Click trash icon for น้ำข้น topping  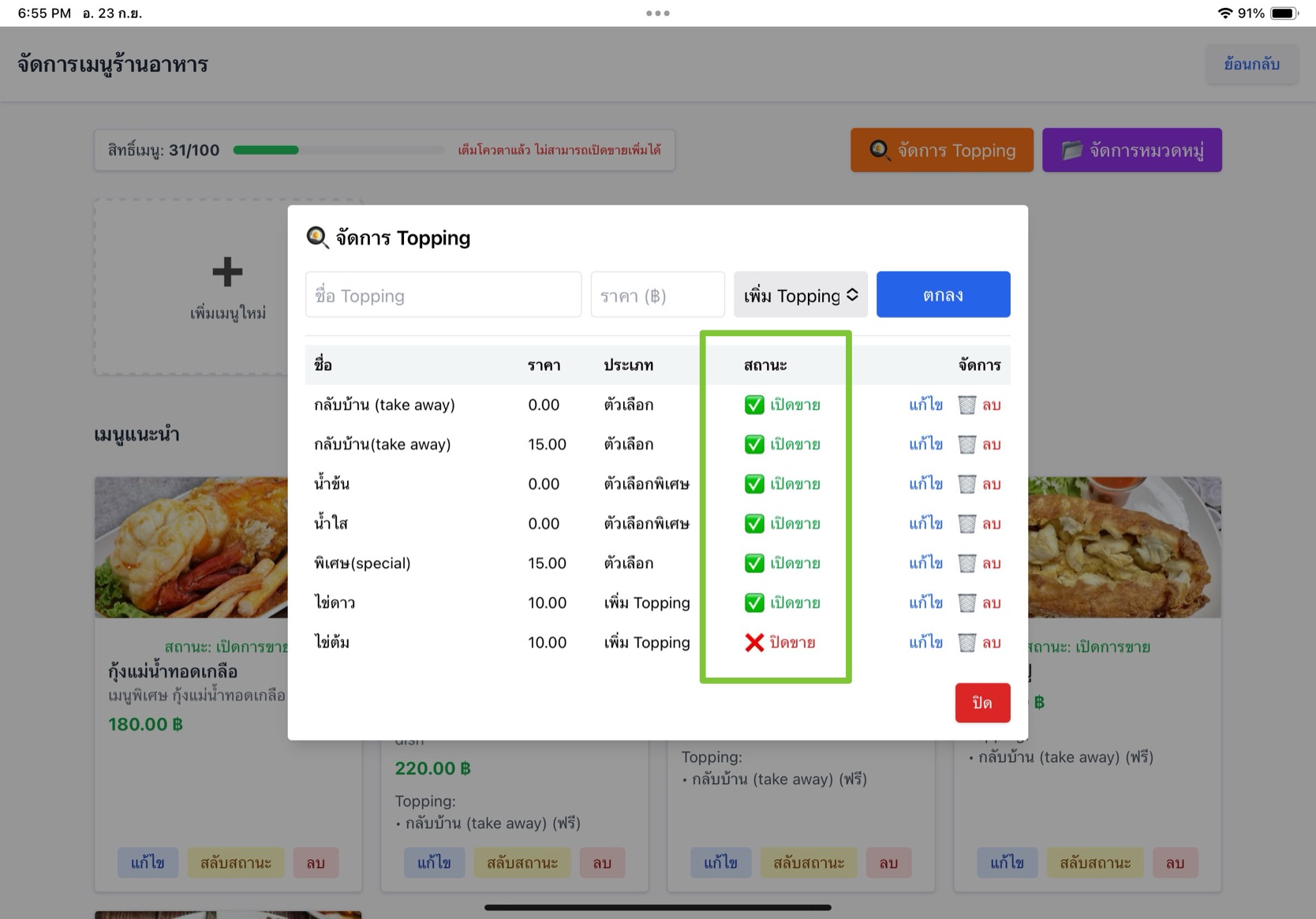pyautogui.click(x=966, y=484)
